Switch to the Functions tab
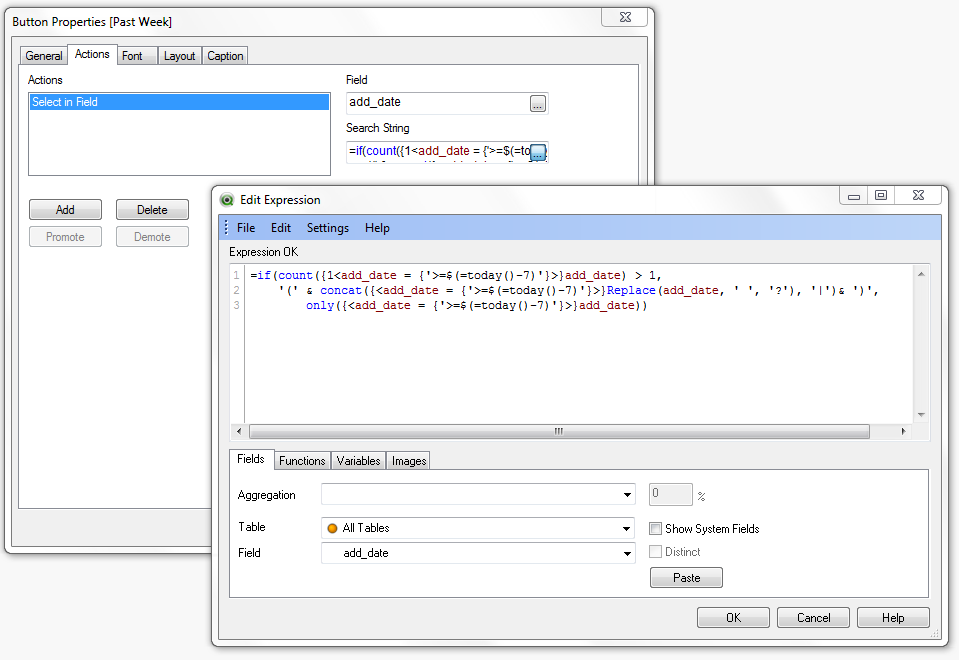The image size is (959, 660). point(302,460)
